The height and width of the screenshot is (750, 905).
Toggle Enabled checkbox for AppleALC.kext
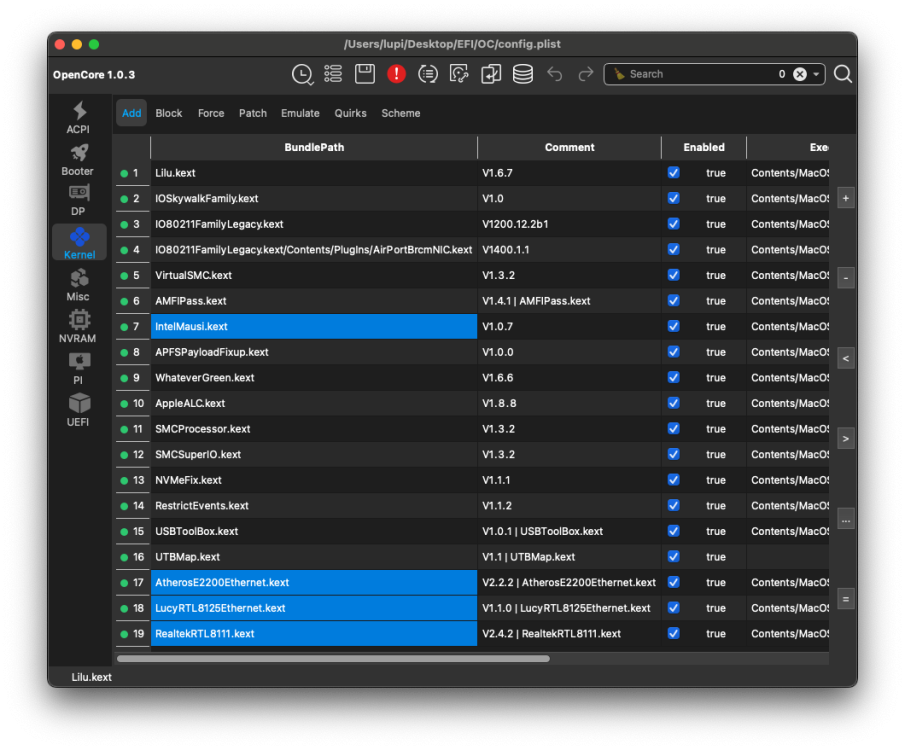tap(674, 403)
